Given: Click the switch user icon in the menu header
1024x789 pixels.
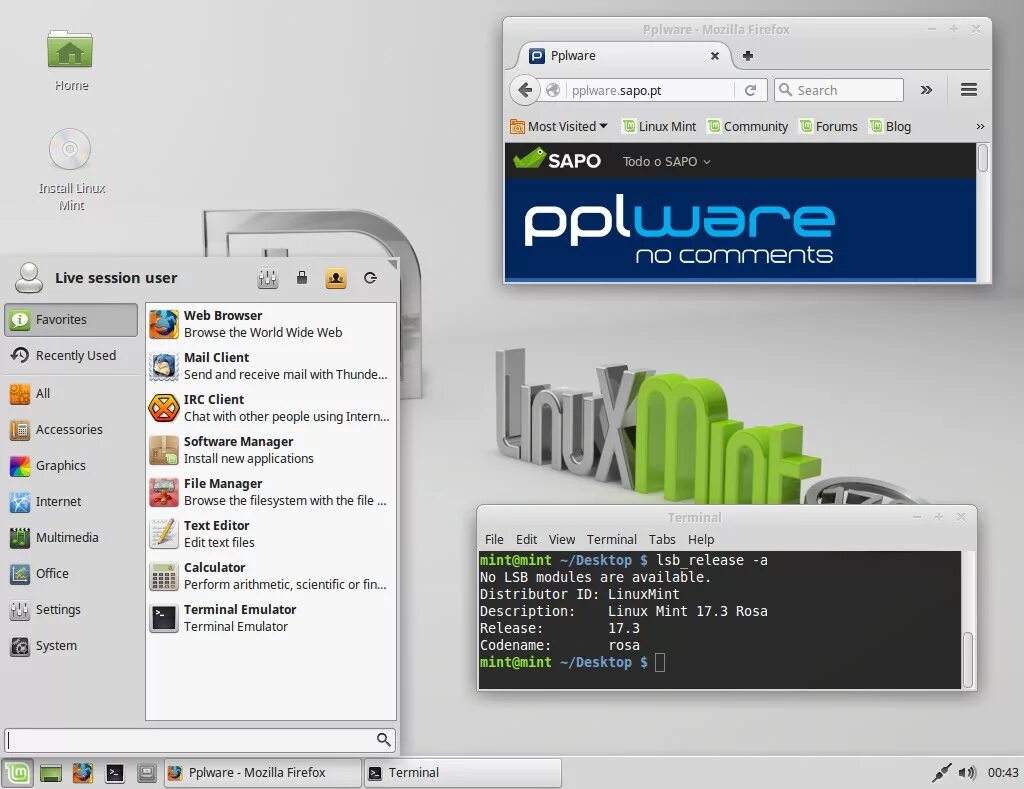Looking at the screenshot, I should 336,278.
